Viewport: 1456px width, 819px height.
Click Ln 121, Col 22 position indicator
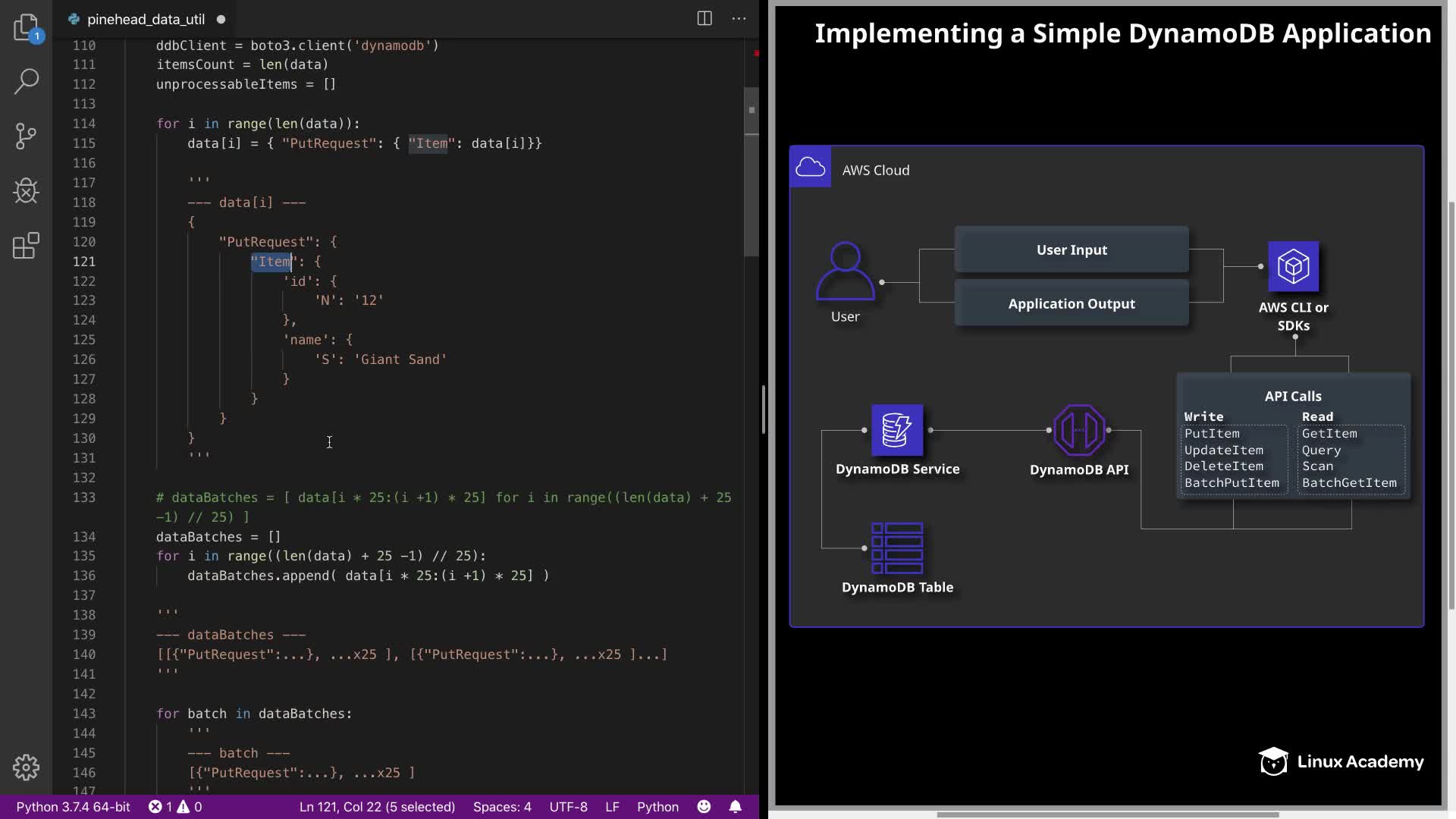pos(377,807)
